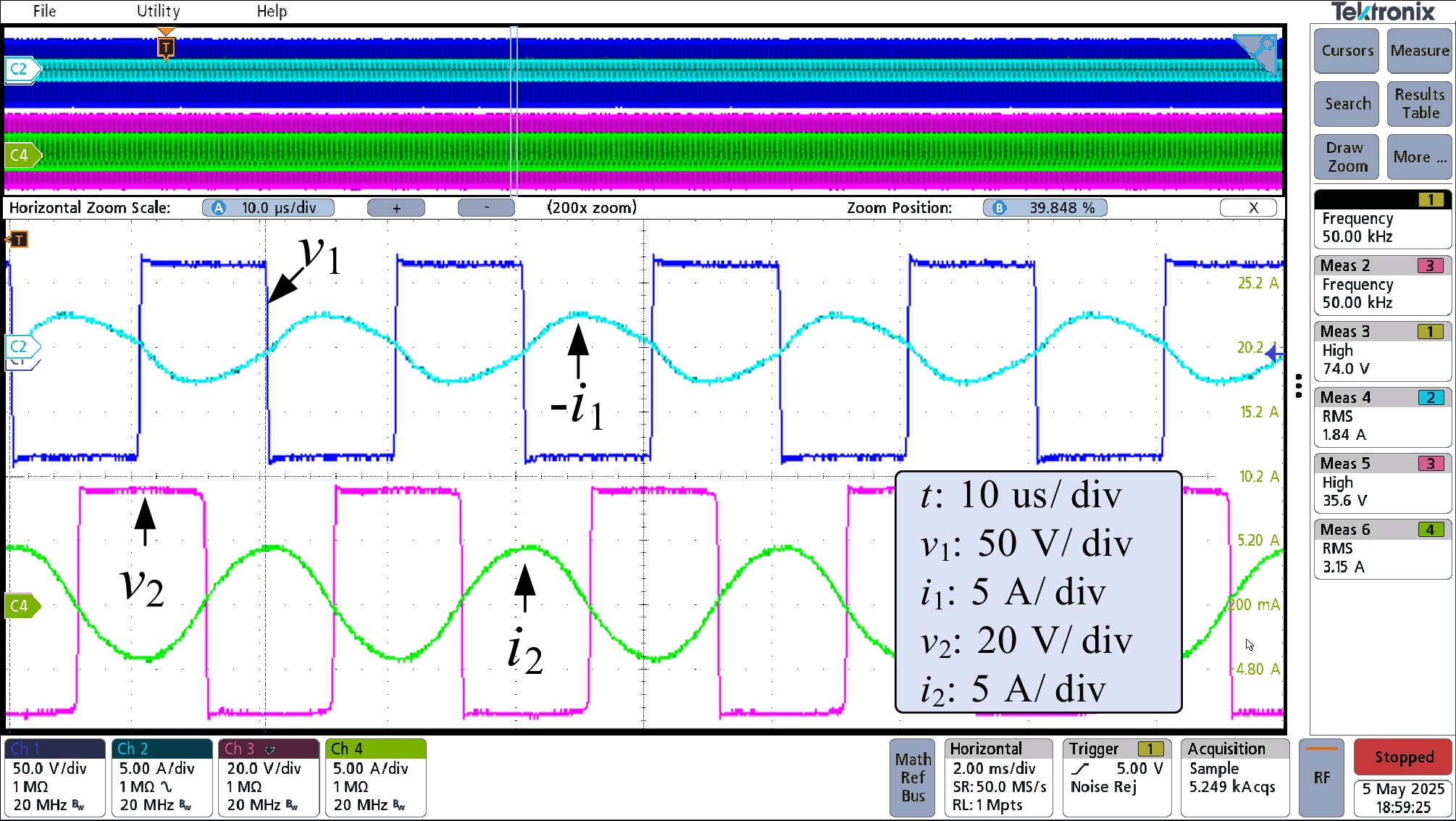Select knob B zoom position field

1045,208
